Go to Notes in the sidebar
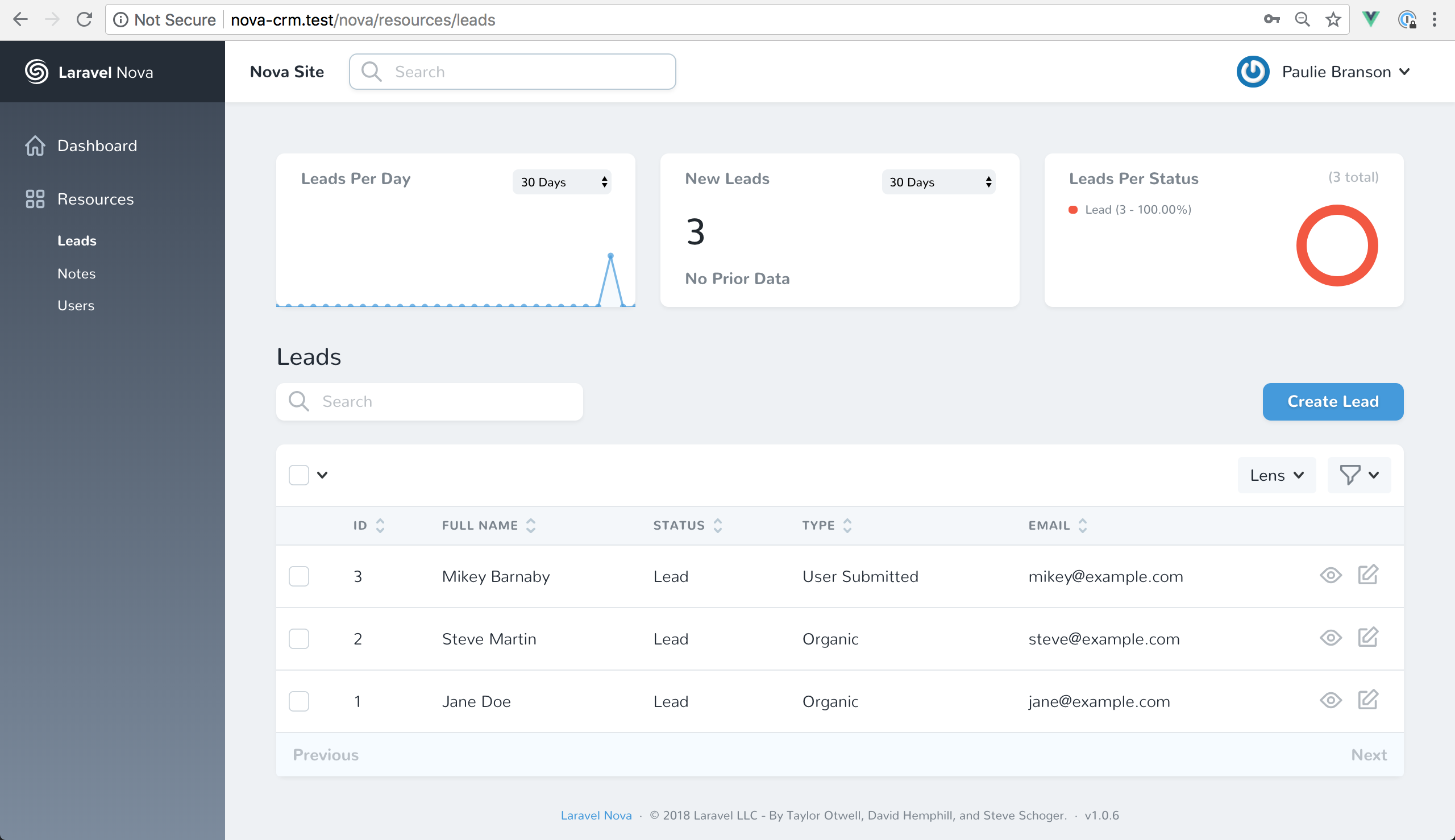 (76, 273)
